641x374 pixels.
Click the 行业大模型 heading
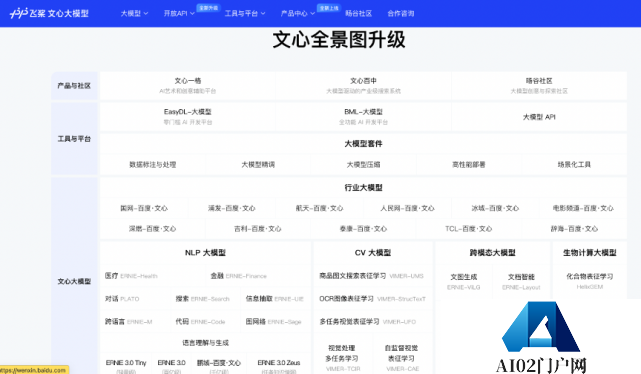click(363, 188)
